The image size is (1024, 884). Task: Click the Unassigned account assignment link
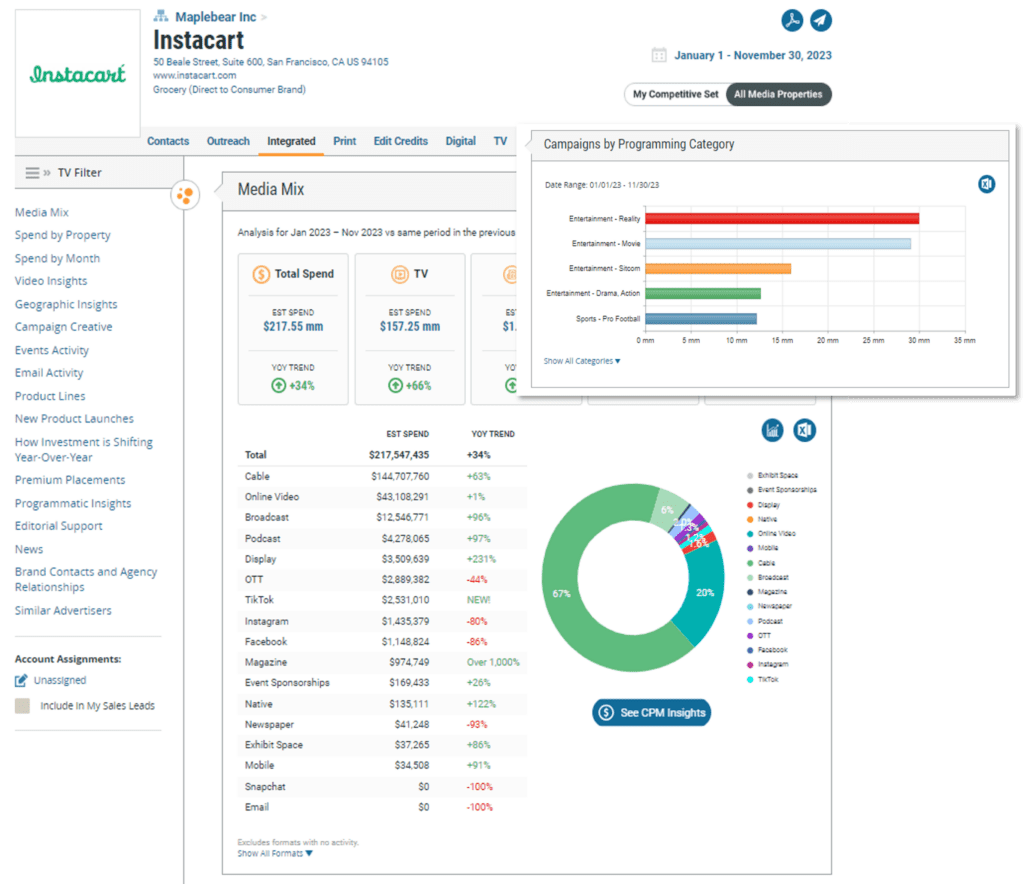coord(60,680)
